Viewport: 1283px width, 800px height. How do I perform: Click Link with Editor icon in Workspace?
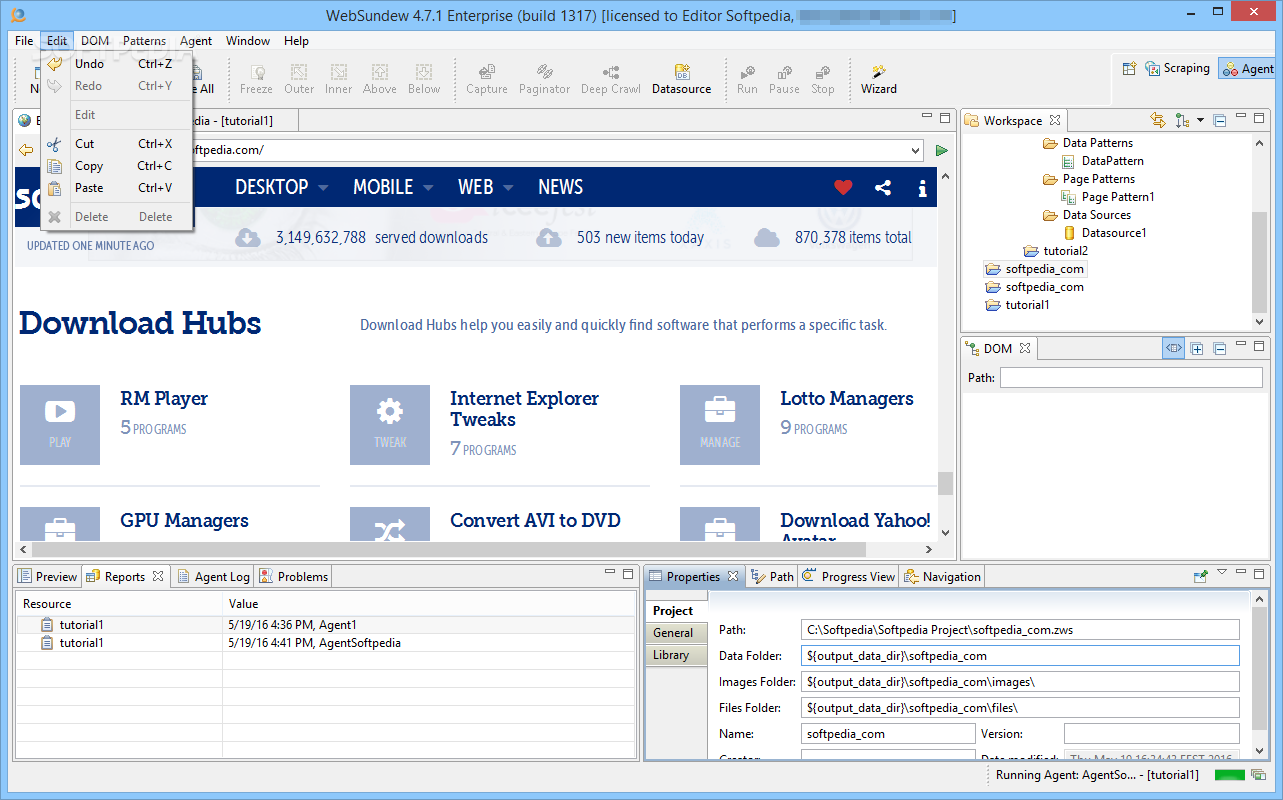coord(1158,120)
